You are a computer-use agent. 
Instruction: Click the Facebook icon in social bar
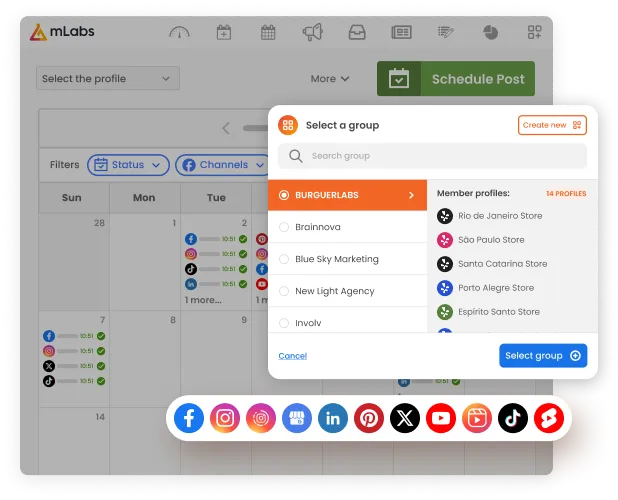[189, 418]
